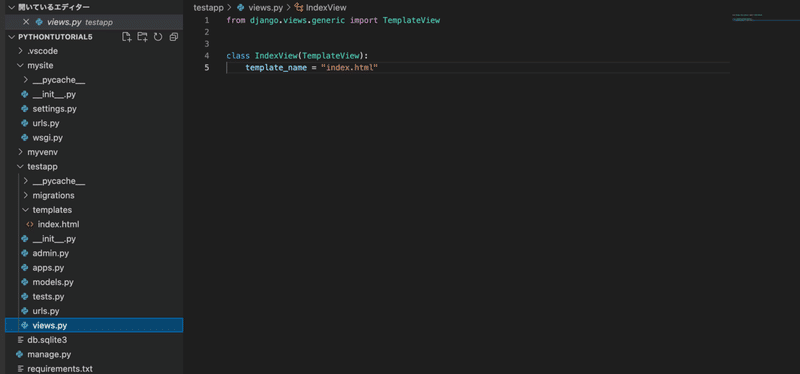Click the Python icon beside tests.py

pos(24,296)
